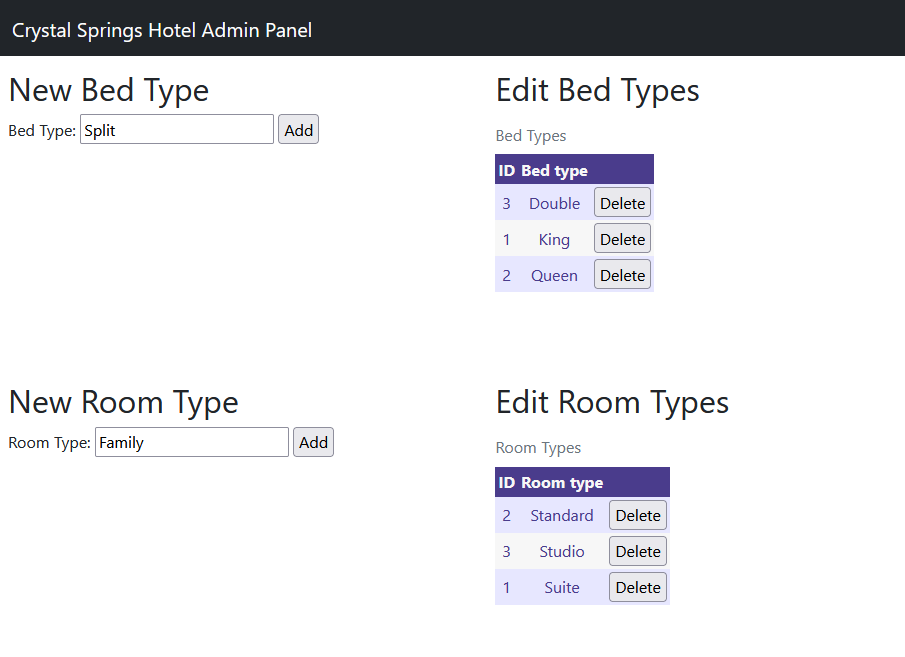Image resolution: width=905 pixels, height=657 pixels.
Task: Delete the King bed type
Action: (622, 239)
